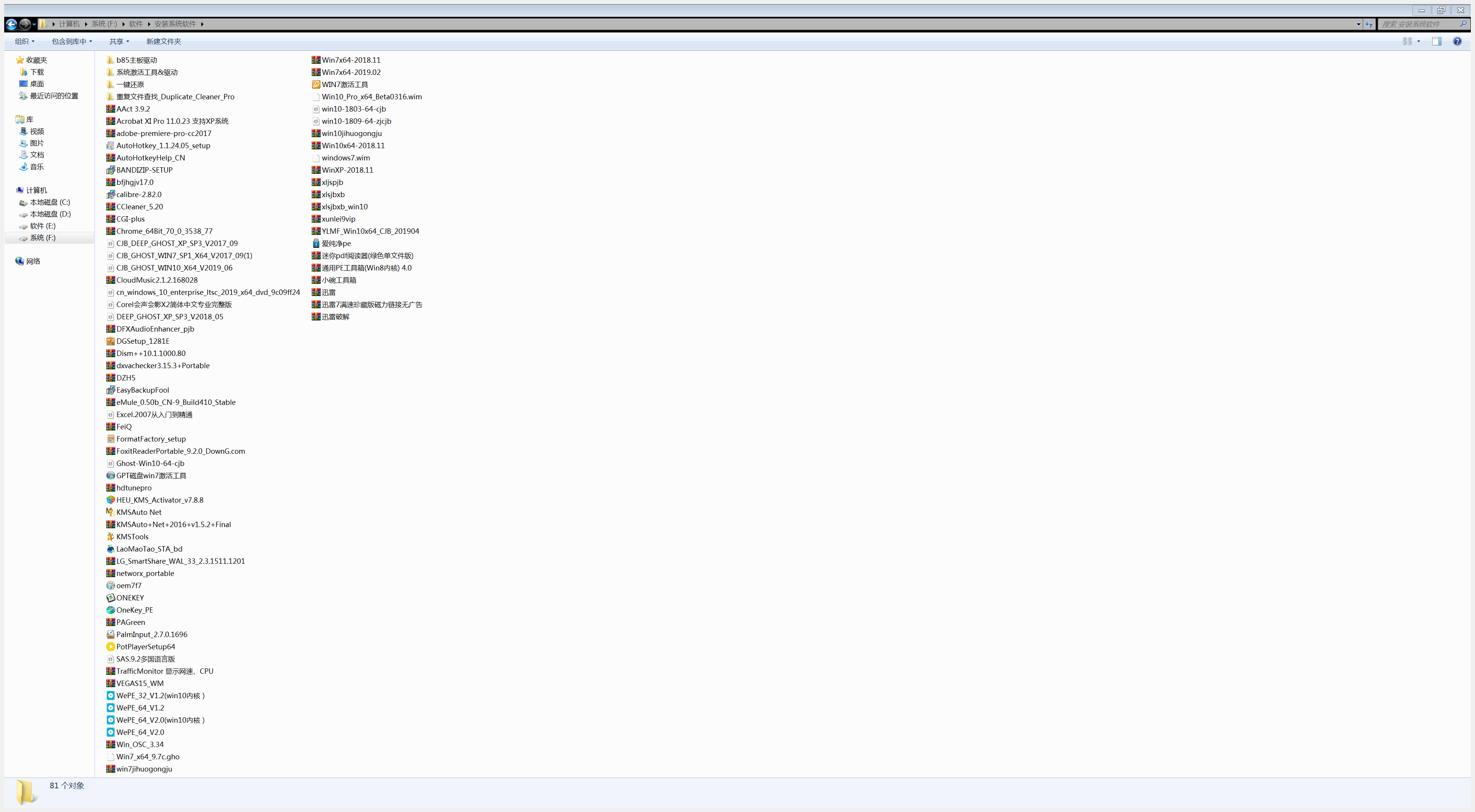Screen dimensions: 1475x812
Task: Click the search box for 安装系统软件
Action: coord(1420,24)
